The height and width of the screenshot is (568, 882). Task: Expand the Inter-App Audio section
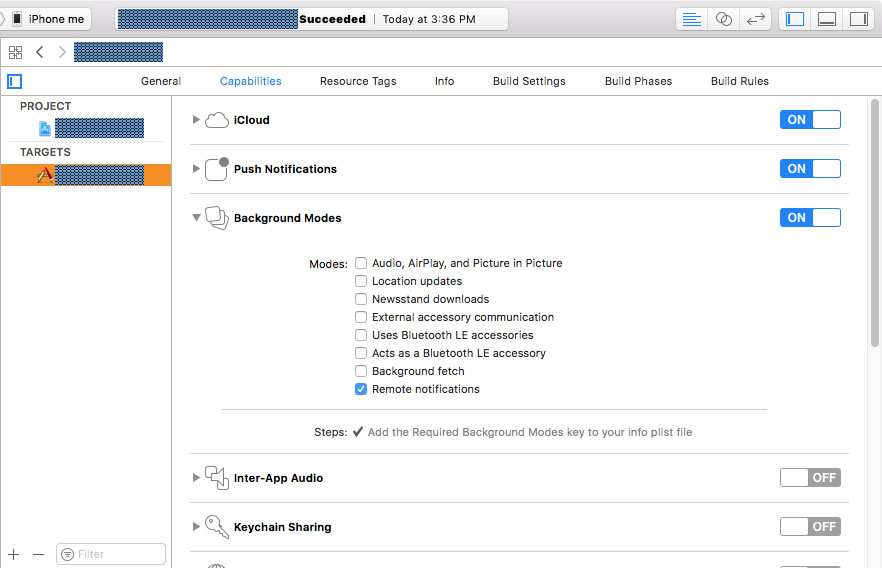[x=196, y=478]
